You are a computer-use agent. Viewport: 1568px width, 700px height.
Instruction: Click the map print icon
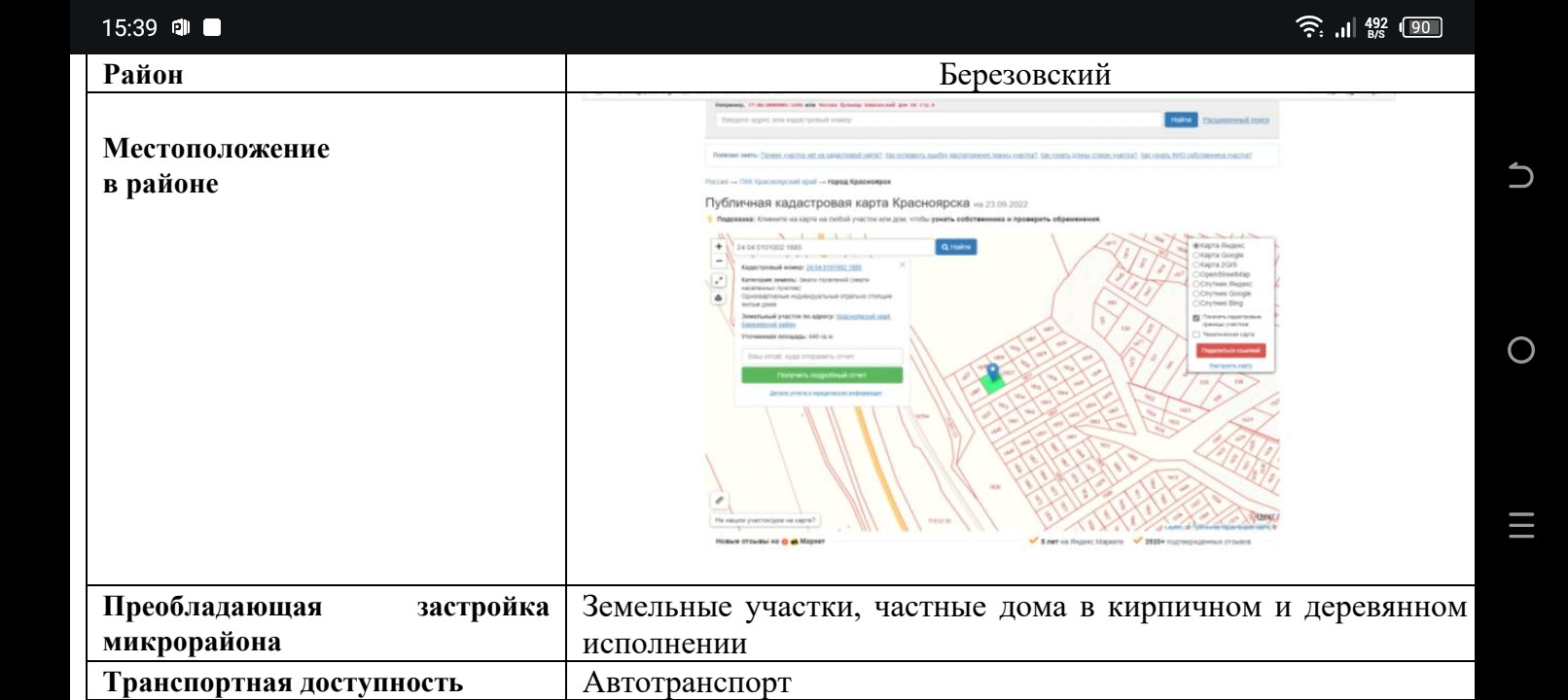tap(719, 297)
